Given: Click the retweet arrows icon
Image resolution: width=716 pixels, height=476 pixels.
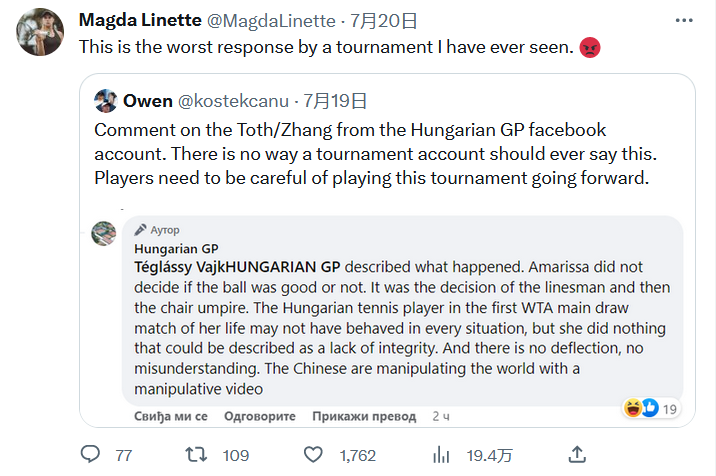Looking at the screenshot, I should point(197,455).
